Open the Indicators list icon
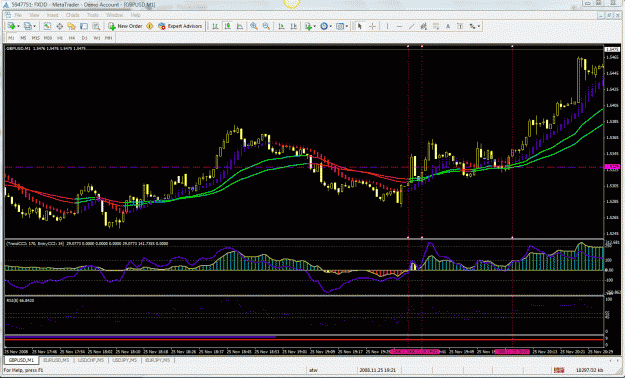Screen dimensions: 625x378 pyautogui.click(x=308, y=26)
